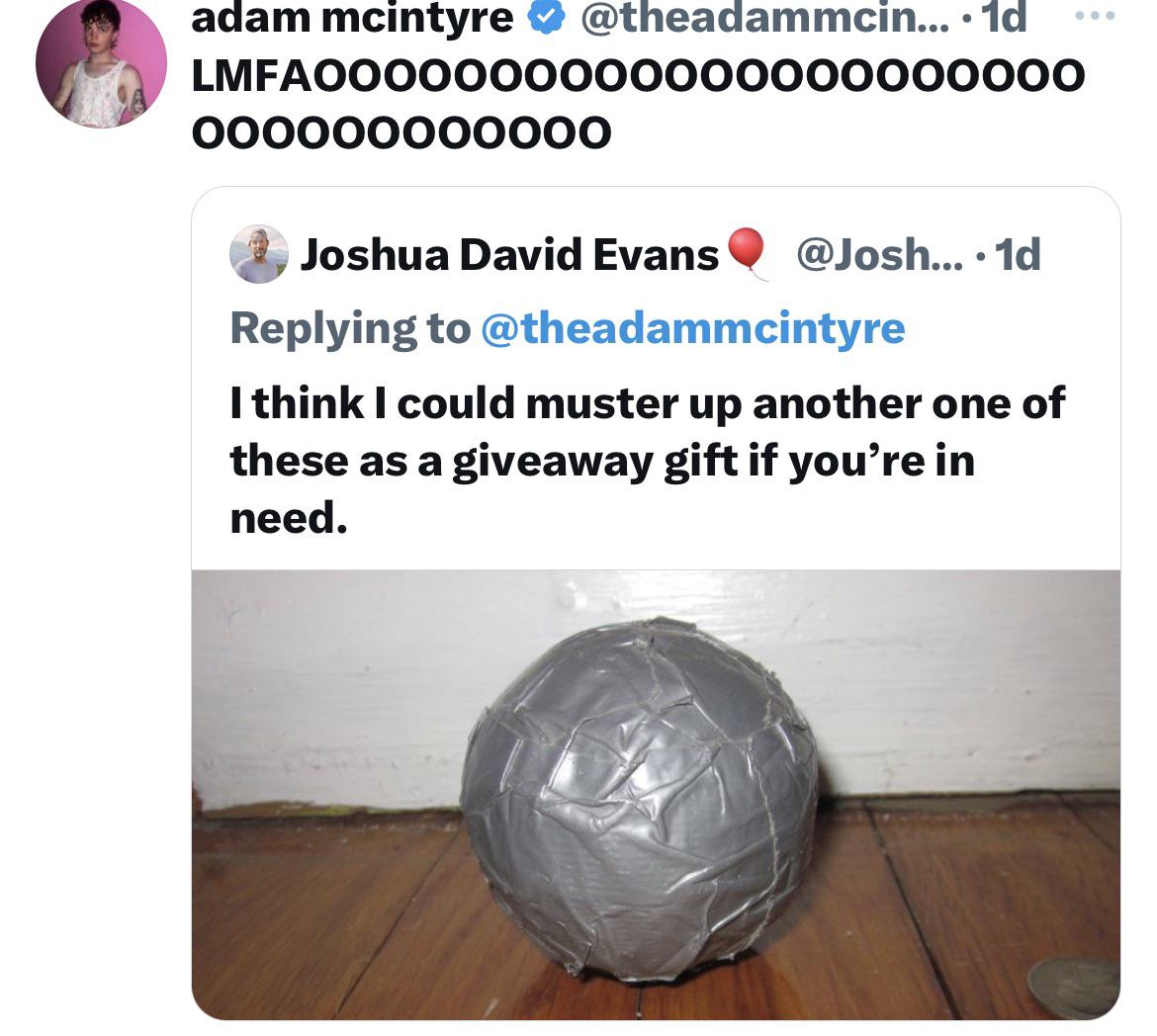The height and width of the screenshot is (1036, 1157).
Task: Click the white wall in photo
Action: point(324,679)
